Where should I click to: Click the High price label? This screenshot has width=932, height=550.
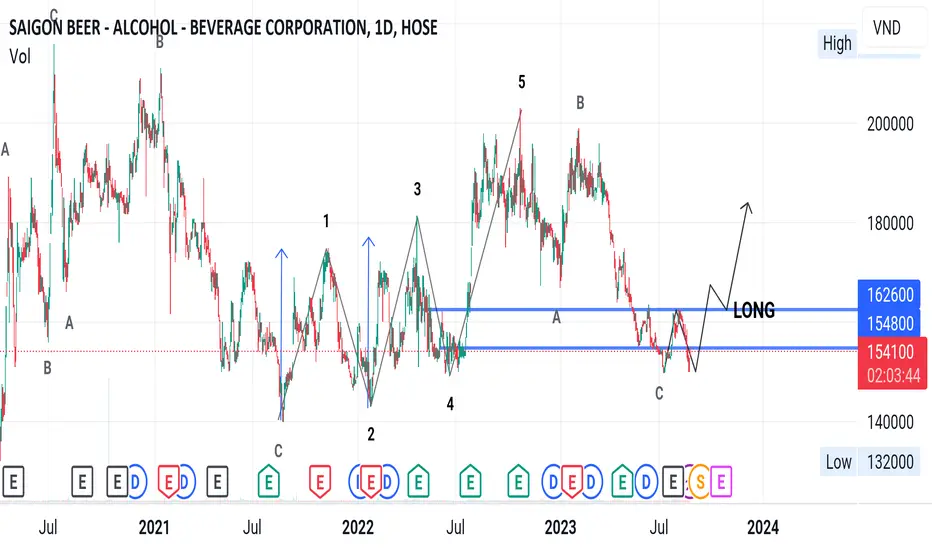point(837,43)
